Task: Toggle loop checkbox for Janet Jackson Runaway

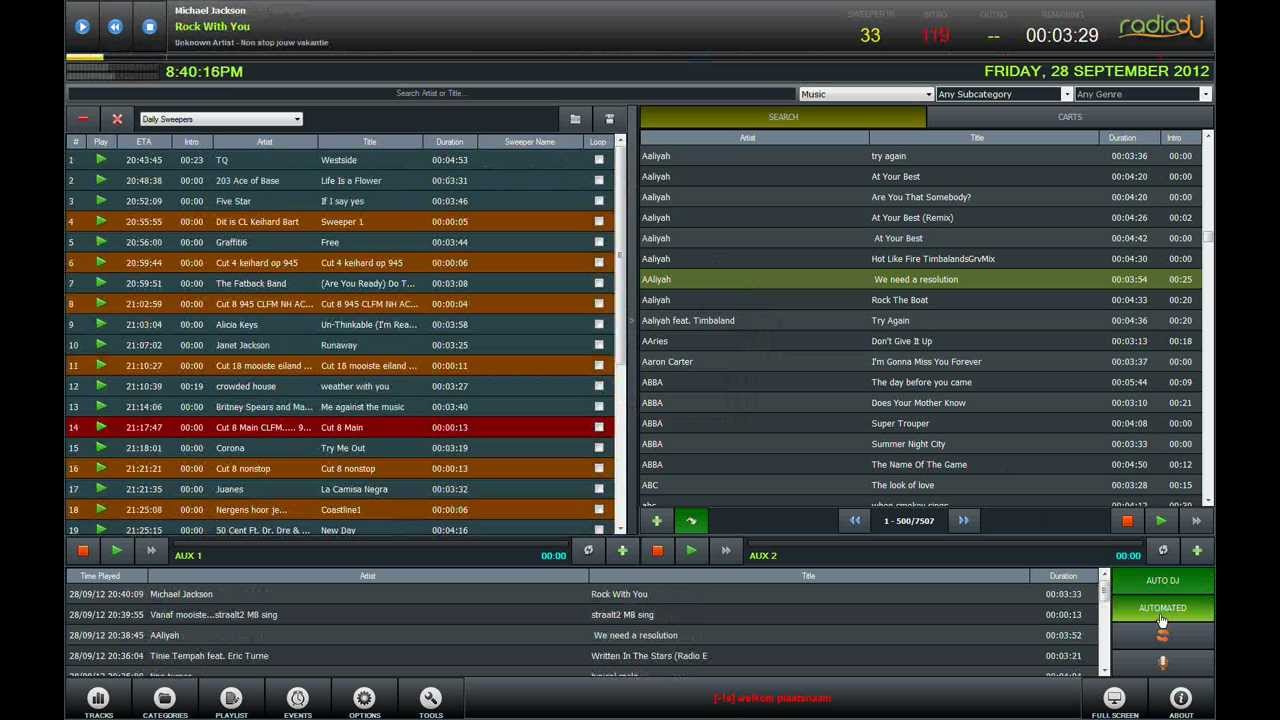Action: (x=599, y=345)
